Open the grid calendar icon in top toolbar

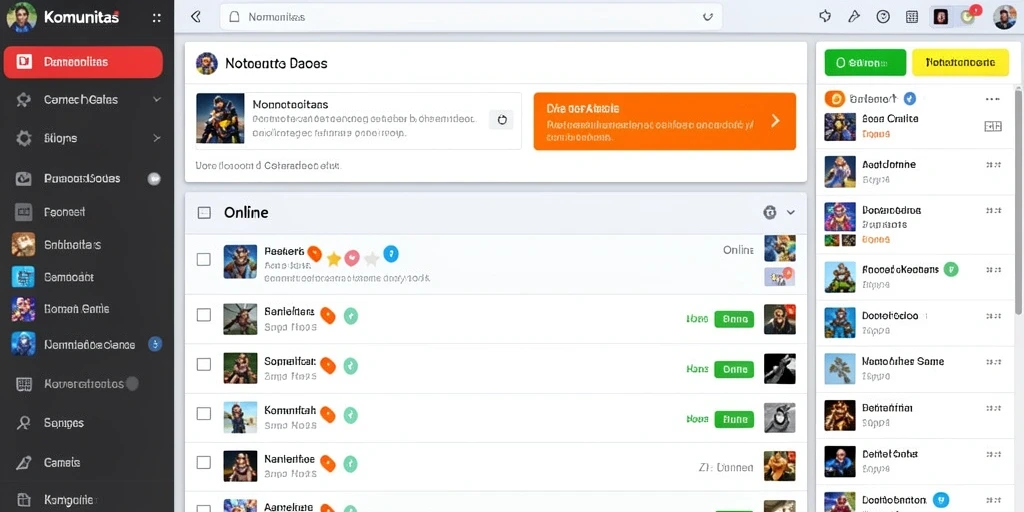[x=912, y=17]
